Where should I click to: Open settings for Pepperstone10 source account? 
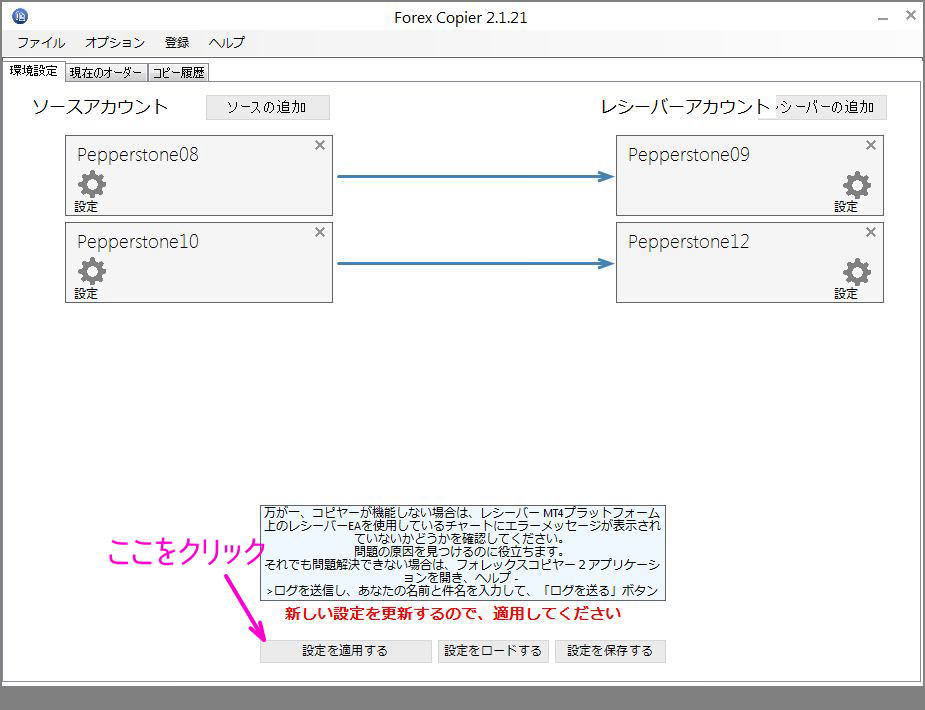[x=89, y=272]
